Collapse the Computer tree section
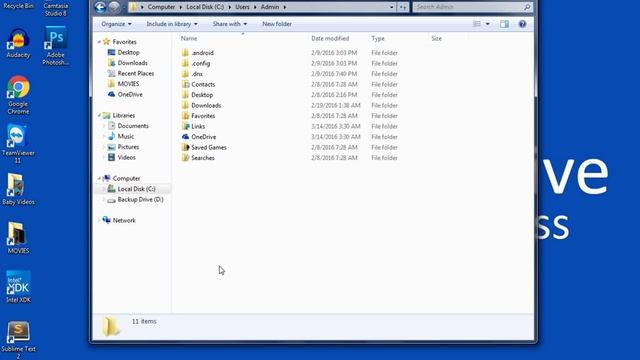Viewport: 640px width, 360px height. pyautogui.click(x=99, y=178)
